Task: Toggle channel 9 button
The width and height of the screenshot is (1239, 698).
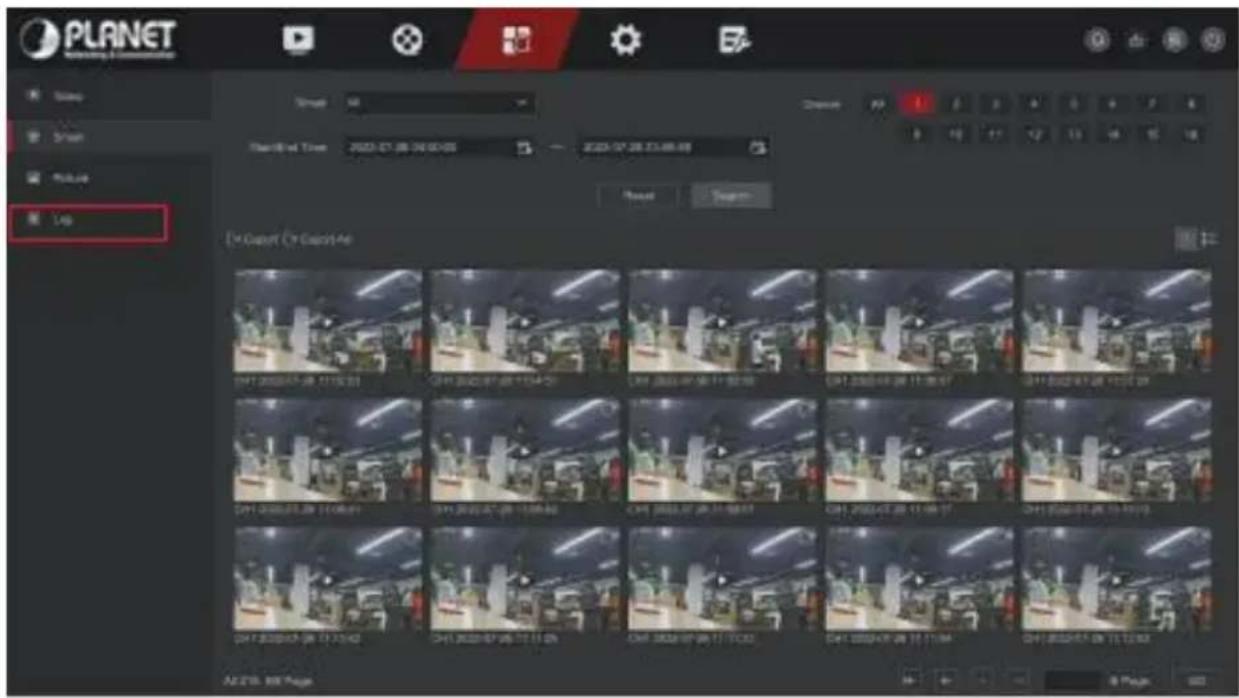Action: coord(917,133)
